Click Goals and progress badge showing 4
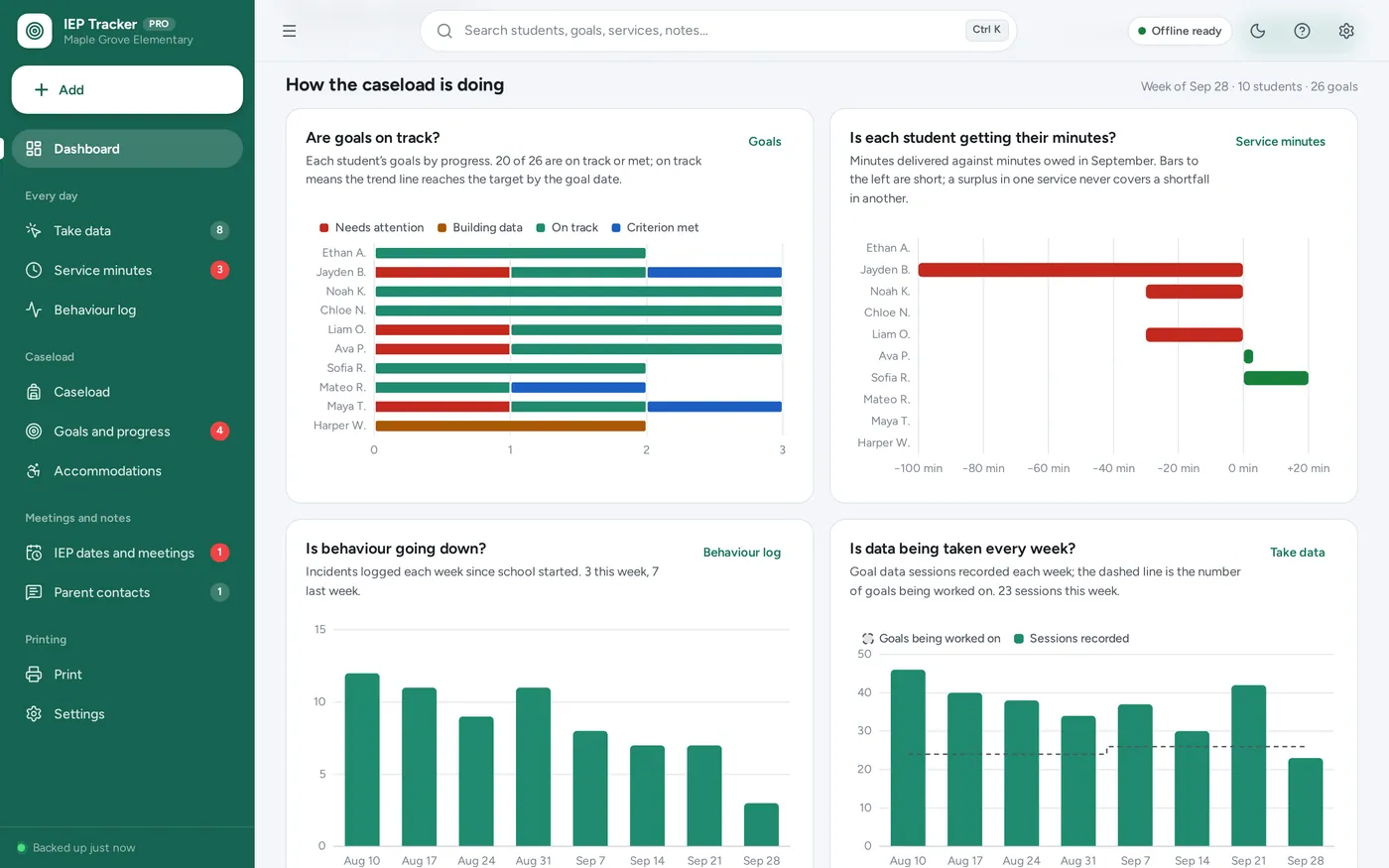1389x868 pixels. pos(220,431)
